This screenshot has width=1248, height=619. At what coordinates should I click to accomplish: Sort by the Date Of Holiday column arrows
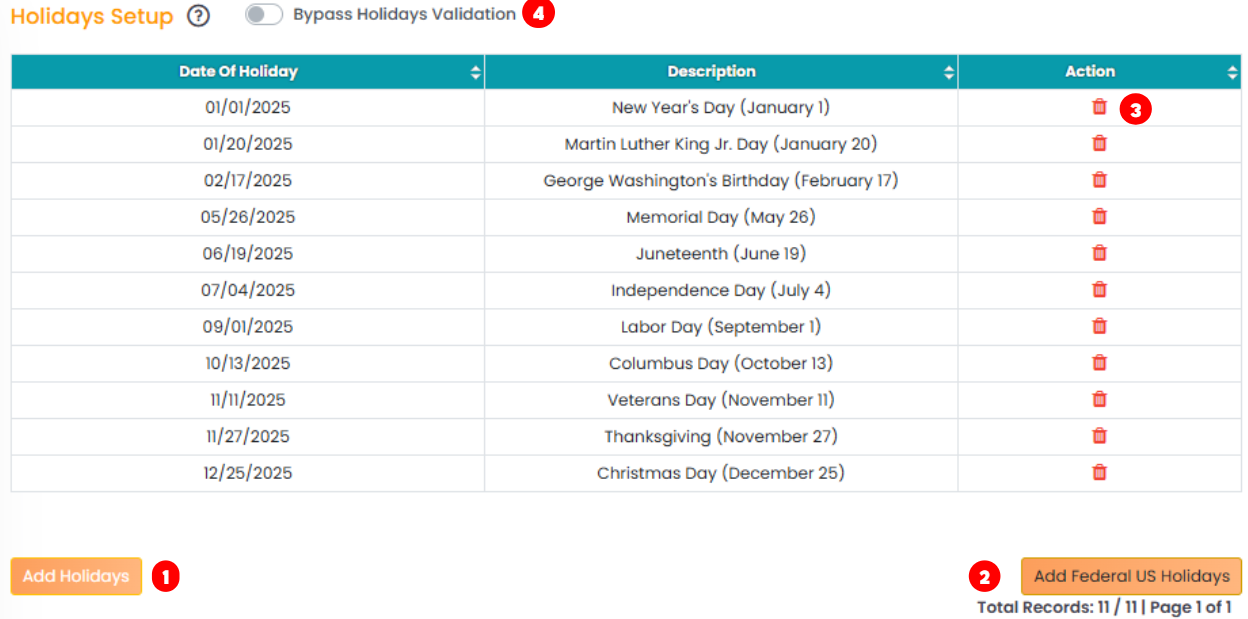click(475, 72)
